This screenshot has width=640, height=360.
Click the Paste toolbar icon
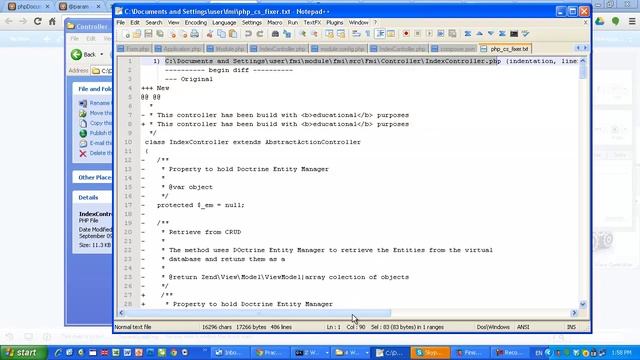pyautogui.click(x=233, y=34)
